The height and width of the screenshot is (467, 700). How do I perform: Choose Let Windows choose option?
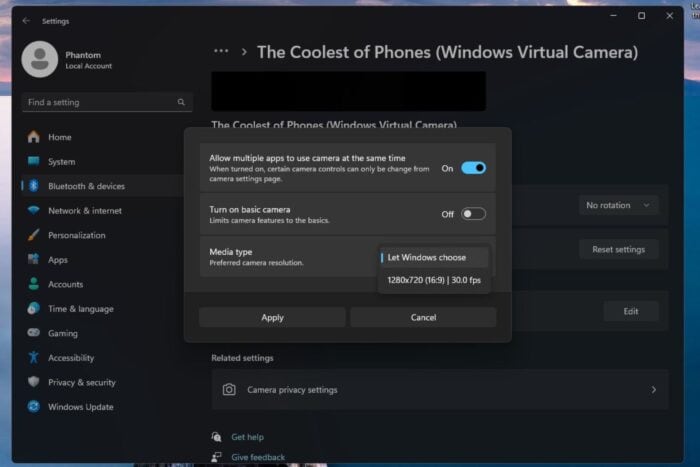click(434, 257)
